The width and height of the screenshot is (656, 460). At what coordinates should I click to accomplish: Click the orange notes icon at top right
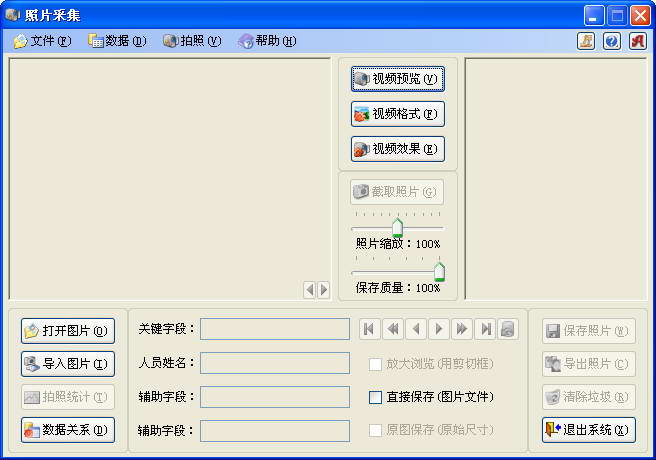[x=586, y=41]
